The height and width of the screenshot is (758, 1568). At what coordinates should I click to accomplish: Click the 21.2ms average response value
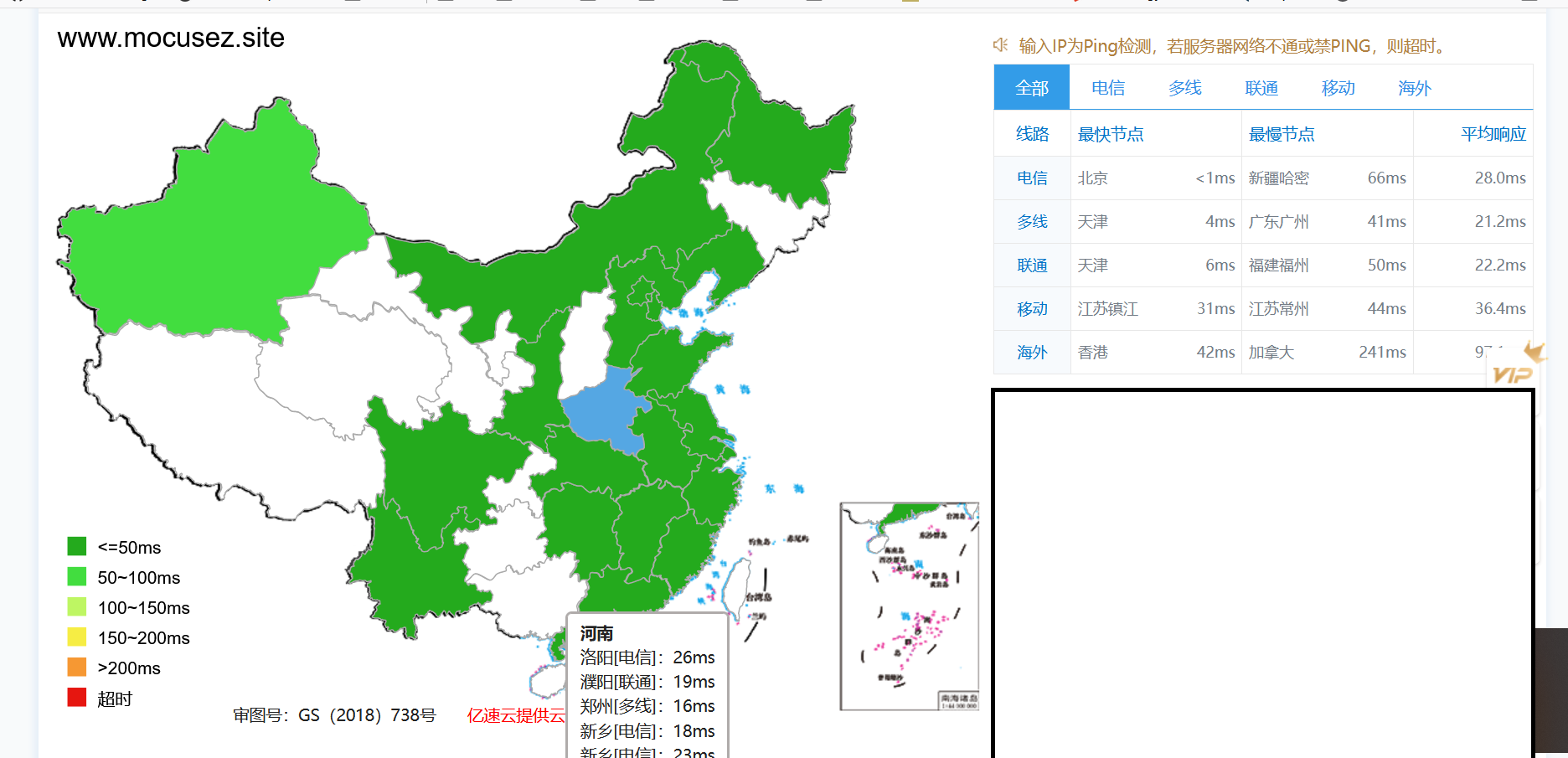1500,221
